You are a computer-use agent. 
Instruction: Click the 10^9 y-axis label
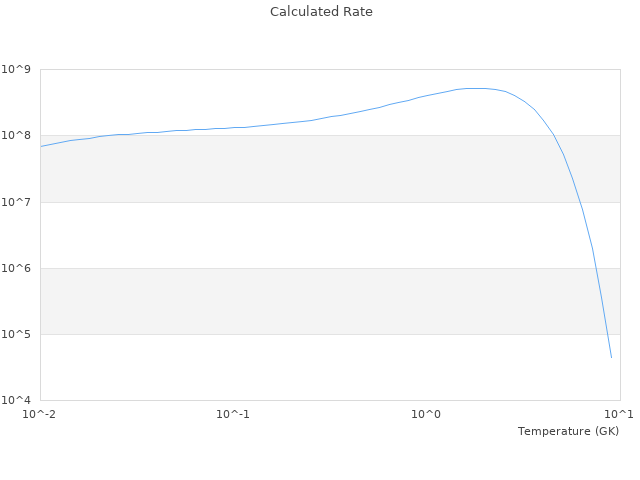pyautogui.click(x=17, y=70)
